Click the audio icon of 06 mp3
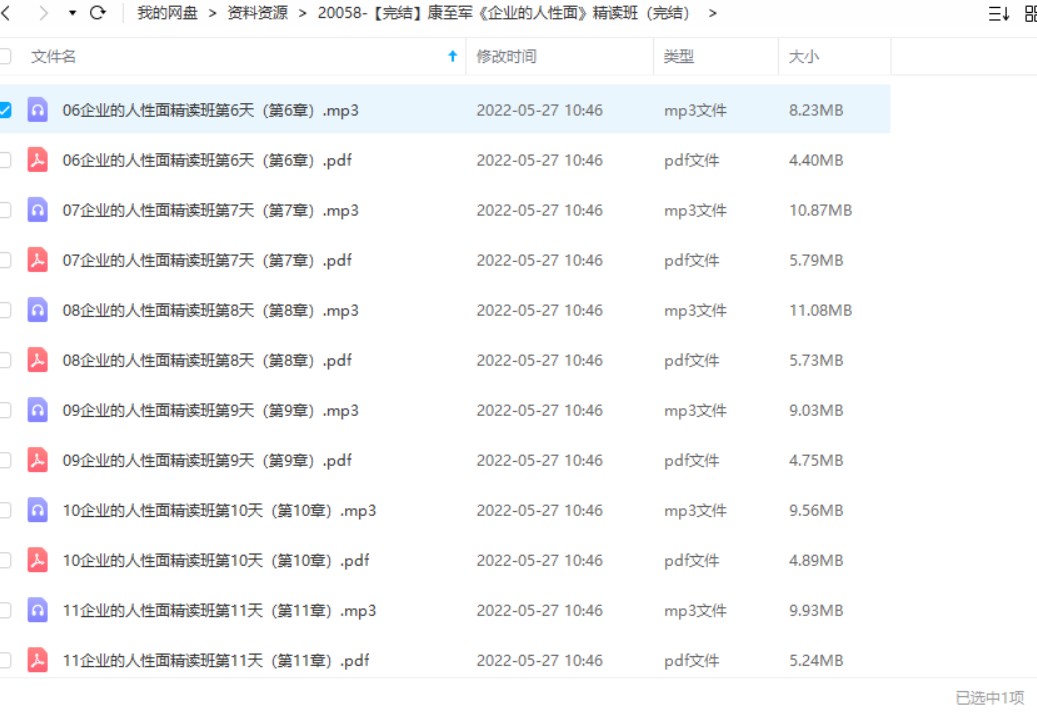Viewport: 1037px width, 712px height. [38, 110]
